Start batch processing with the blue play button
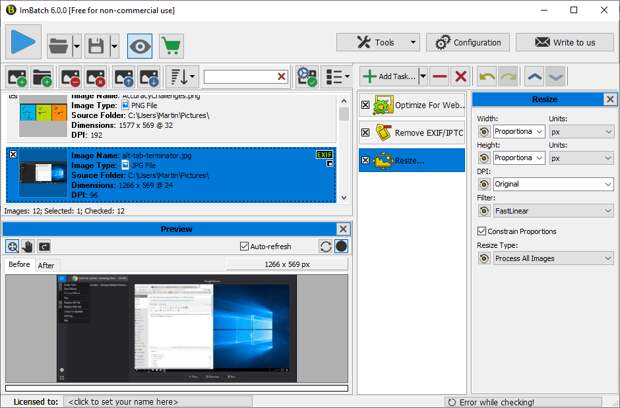Screen dimensions: 620x408 click(x=23, y=42)
